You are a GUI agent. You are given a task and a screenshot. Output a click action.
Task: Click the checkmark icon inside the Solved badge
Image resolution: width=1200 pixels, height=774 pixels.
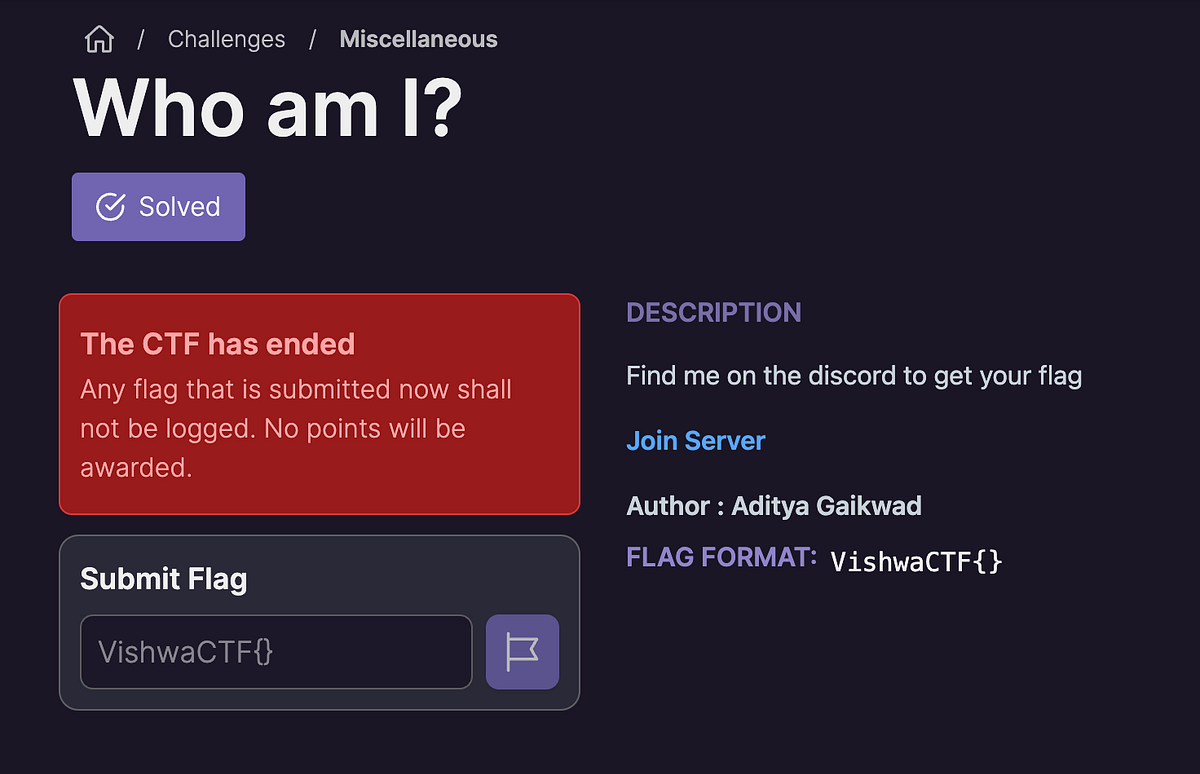(110, 206)
